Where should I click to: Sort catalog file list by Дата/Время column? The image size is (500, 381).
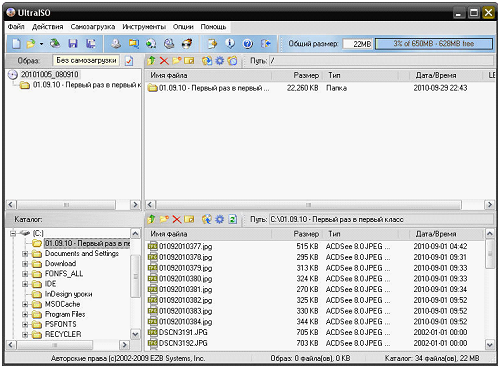pos(447,234)
